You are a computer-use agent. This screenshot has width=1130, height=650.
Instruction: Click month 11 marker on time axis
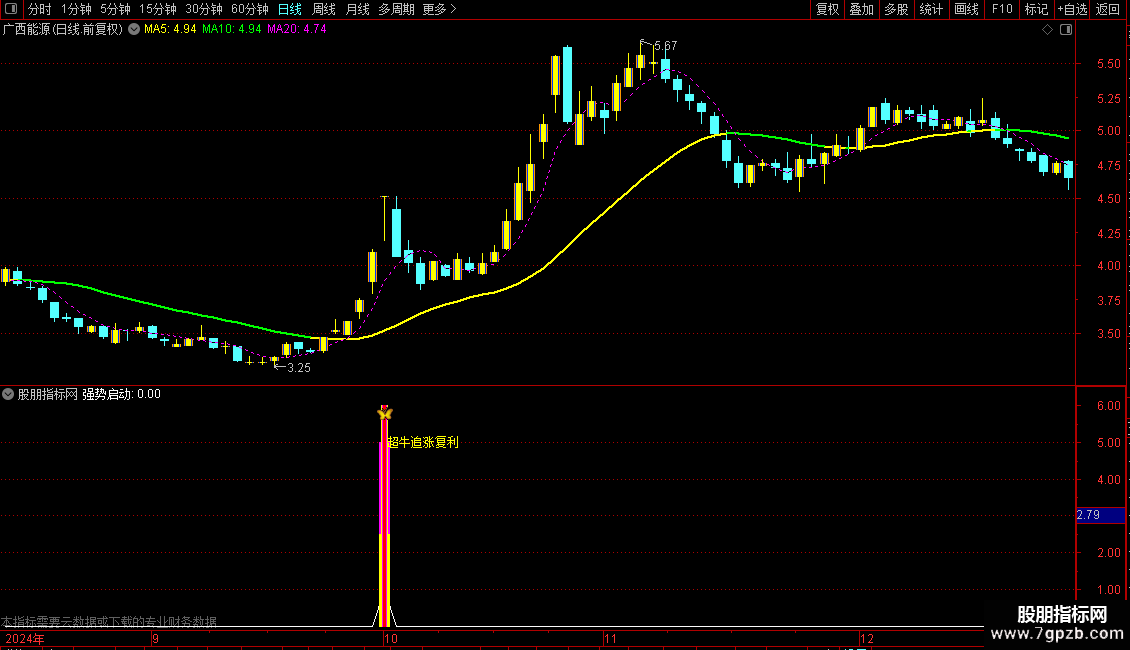pos(610,639)
